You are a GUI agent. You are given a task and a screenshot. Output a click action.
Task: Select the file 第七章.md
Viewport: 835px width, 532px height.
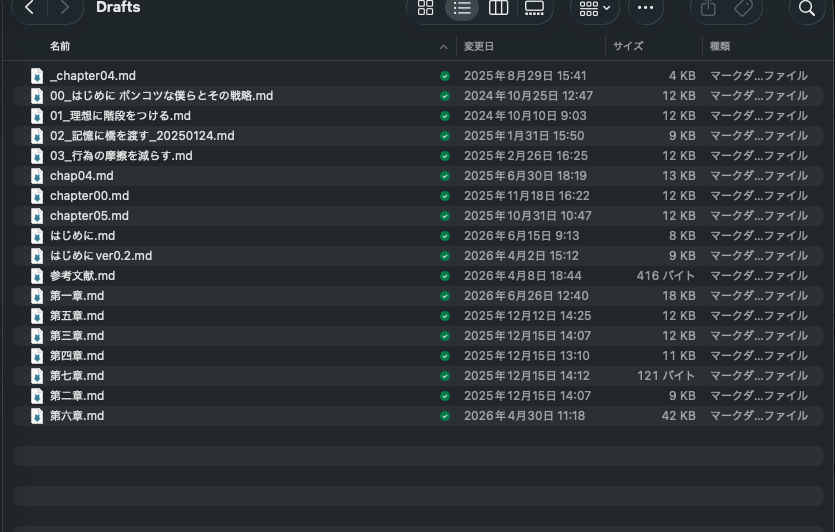click(x=77, y=376)
